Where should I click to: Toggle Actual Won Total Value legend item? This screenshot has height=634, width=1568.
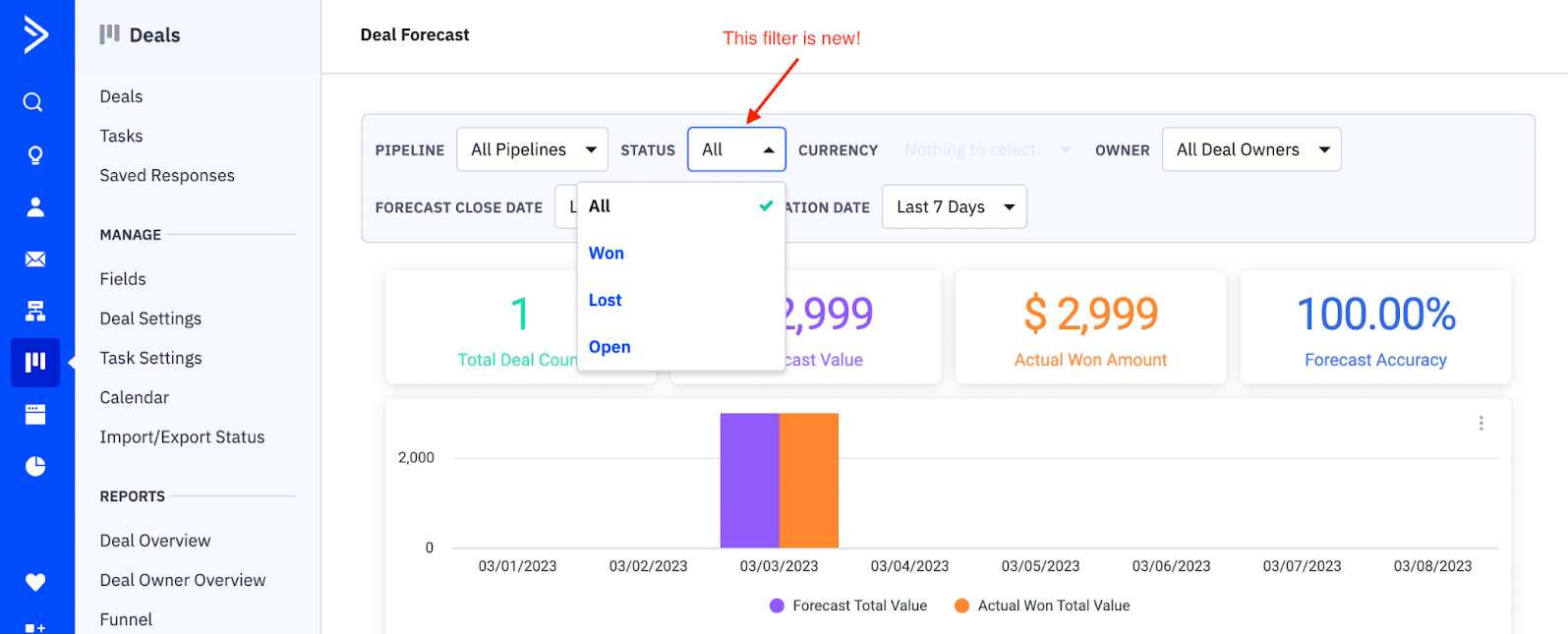[x=1042, y=605]
